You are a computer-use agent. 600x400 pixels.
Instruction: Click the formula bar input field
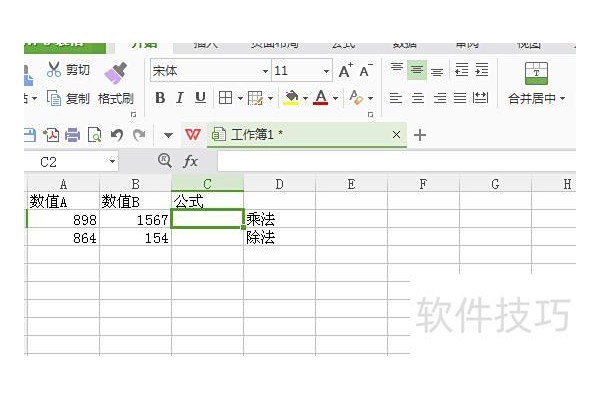pos(396,162)
